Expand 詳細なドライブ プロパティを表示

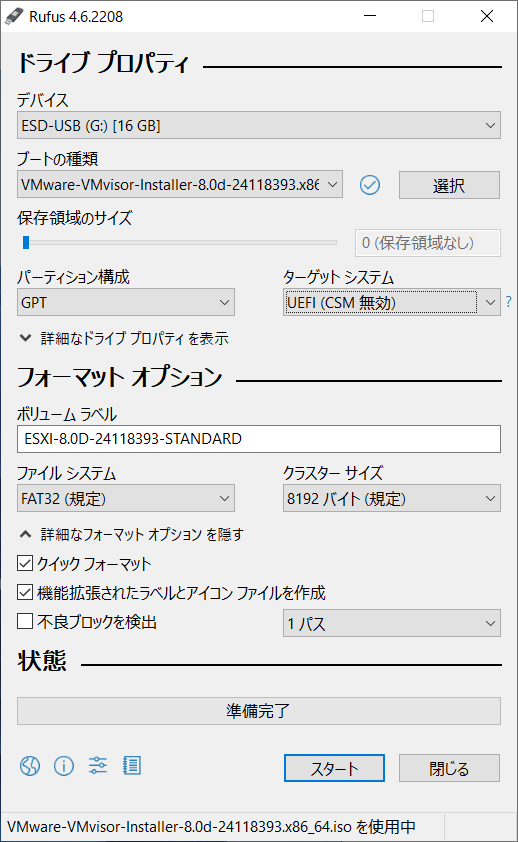(x=125, y=338)
